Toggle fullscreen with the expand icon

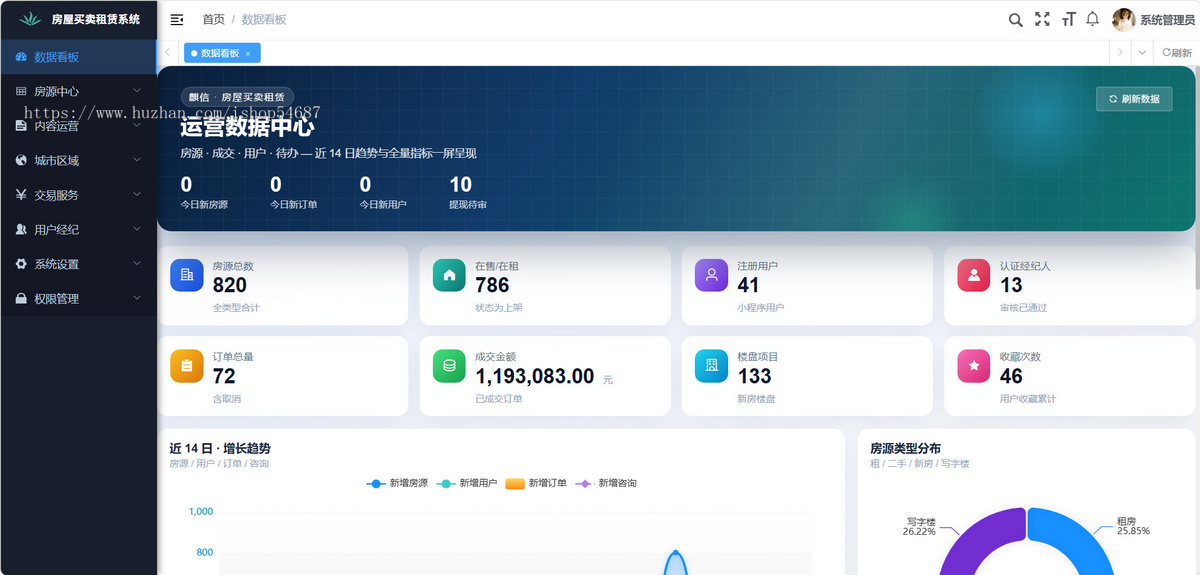1042,20
